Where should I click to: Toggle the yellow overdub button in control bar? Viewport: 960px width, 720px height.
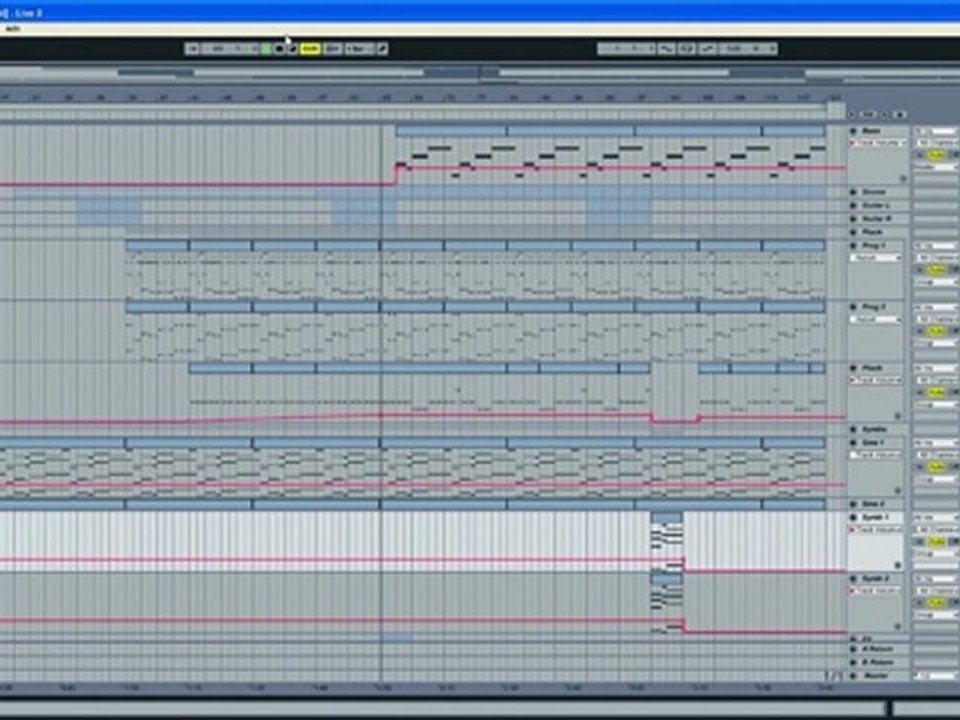[310, 49]
